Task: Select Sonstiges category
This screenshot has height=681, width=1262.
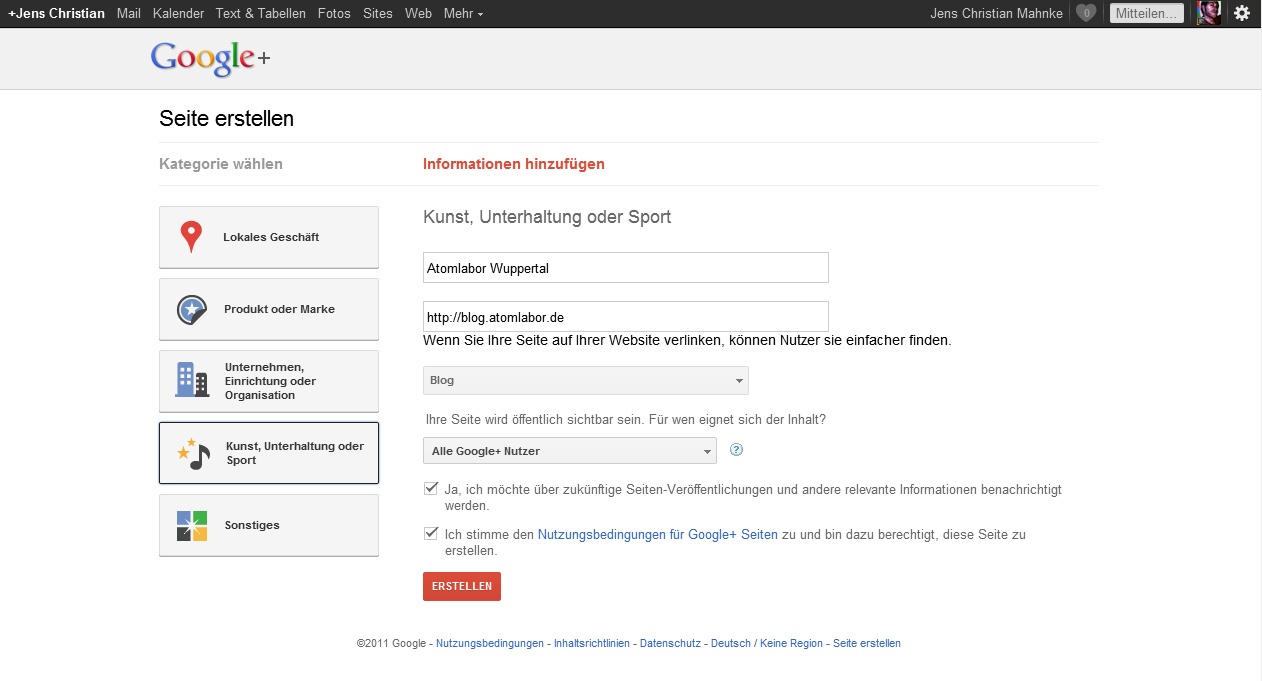Action: [269, 525]
